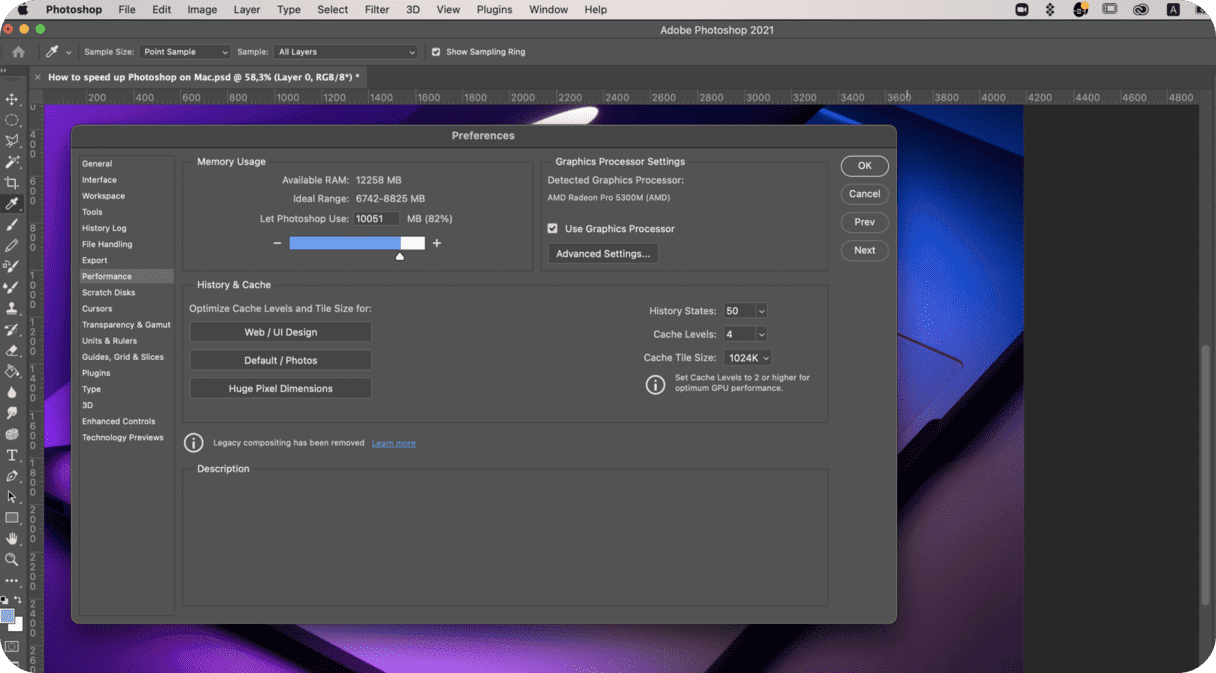1216x673 pixels.
Task: Select General preferences category
Action: (x=97, y=164)
